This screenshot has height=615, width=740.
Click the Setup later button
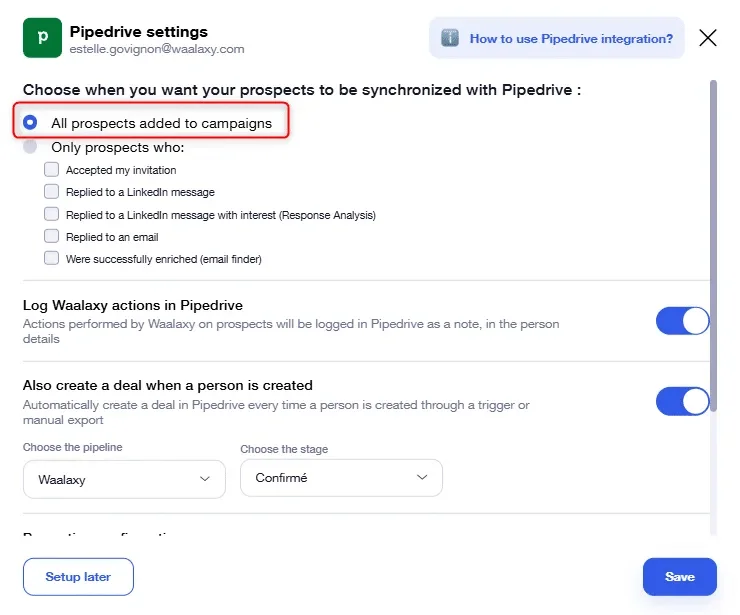pos(78,577)
